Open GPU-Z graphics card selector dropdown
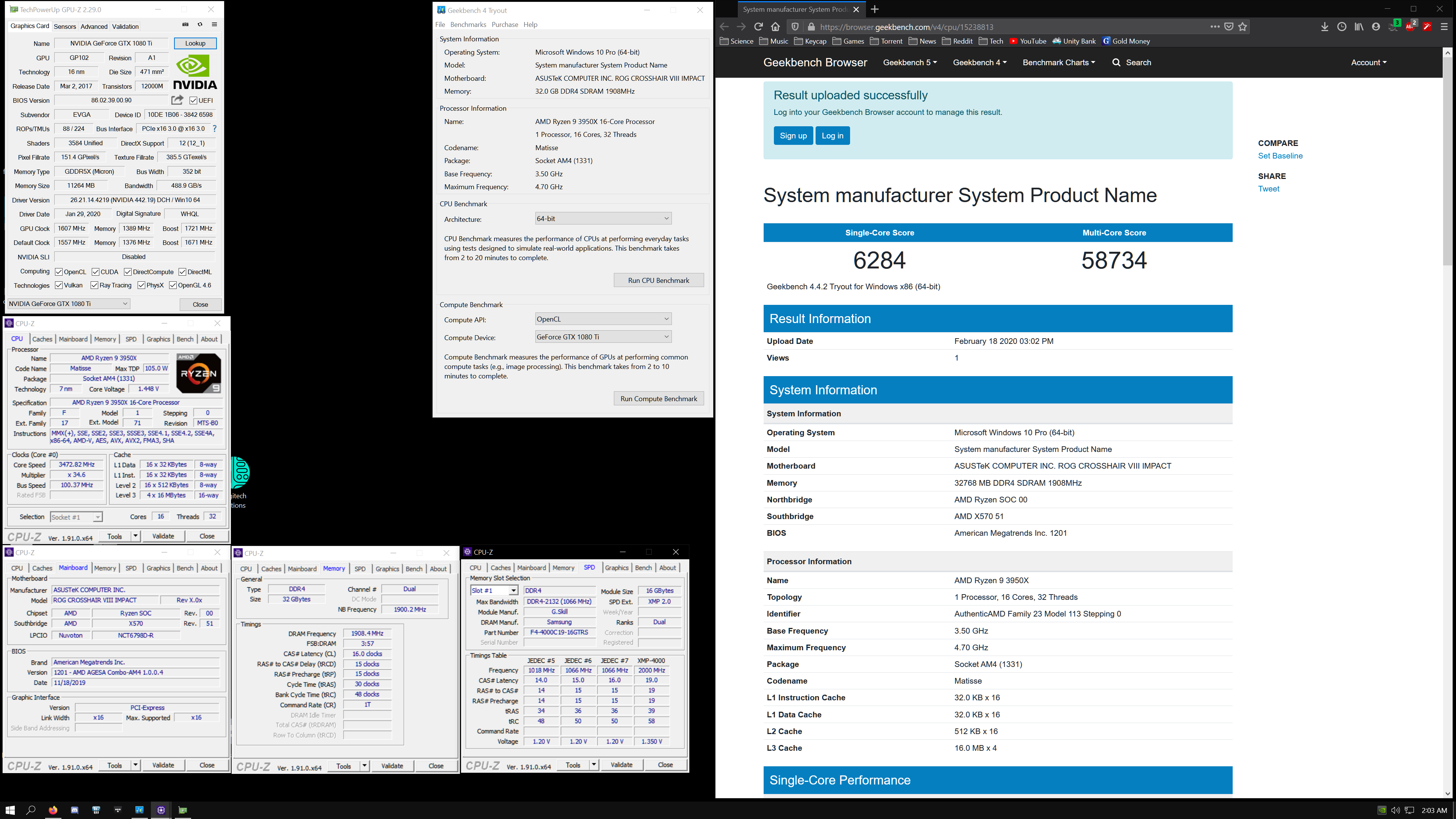Viewport: 1456px width, 819px height. [68, 303]
